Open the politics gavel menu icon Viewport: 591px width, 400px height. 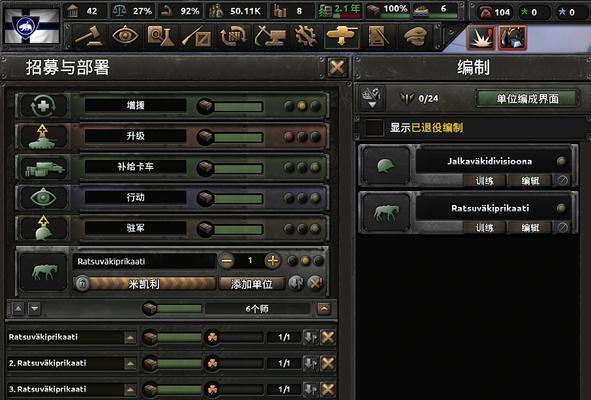tap(89, 37)
